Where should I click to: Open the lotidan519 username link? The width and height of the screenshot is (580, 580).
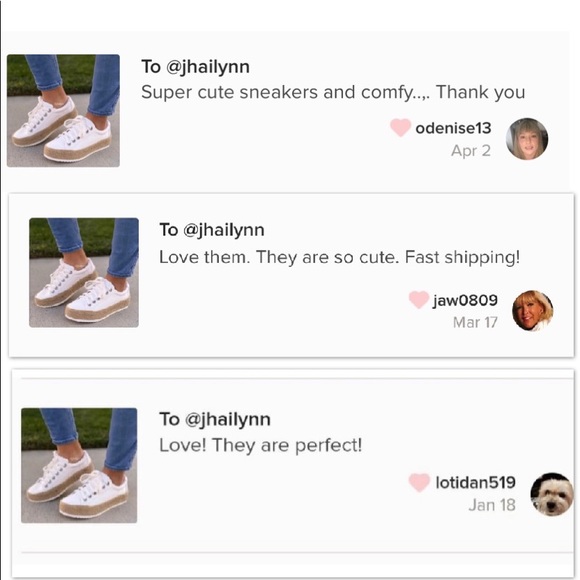[x=475, y=483]
